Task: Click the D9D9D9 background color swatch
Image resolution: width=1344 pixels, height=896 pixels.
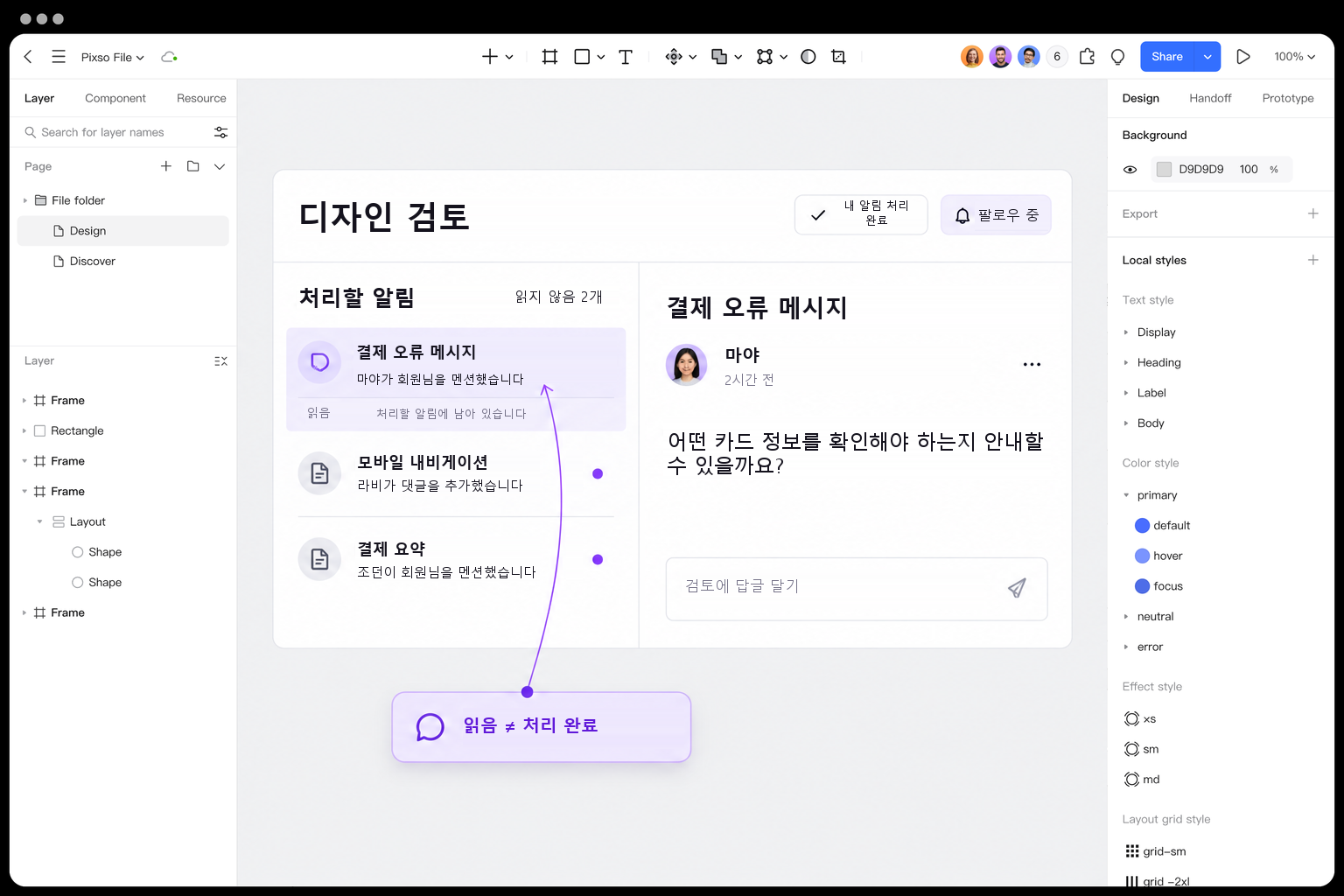Action: pos(1164,170)
